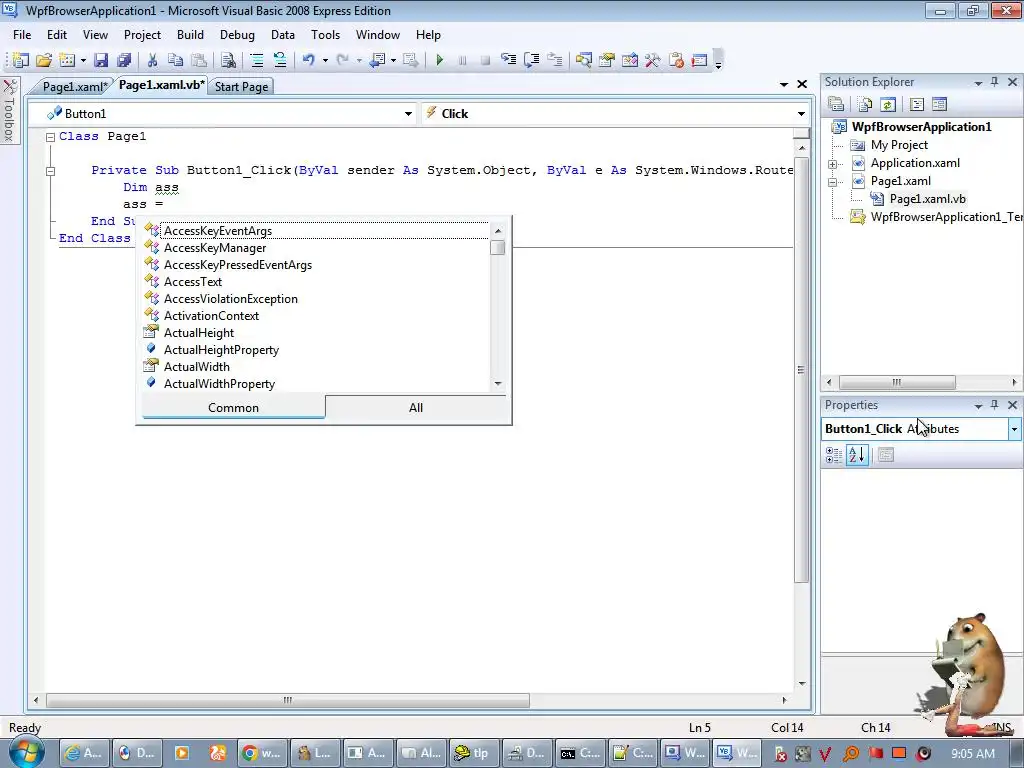Open the Chrome taskbar button
Screen dimensions: 1024x768
(263, 753)
